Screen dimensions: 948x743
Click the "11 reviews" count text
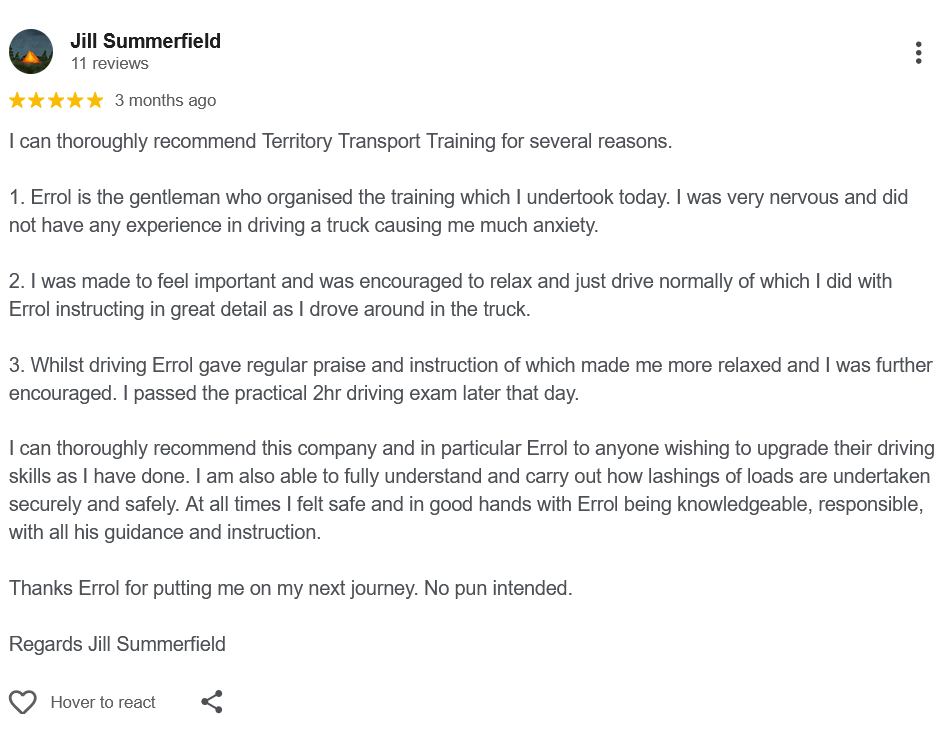click(x=109, y=64)
